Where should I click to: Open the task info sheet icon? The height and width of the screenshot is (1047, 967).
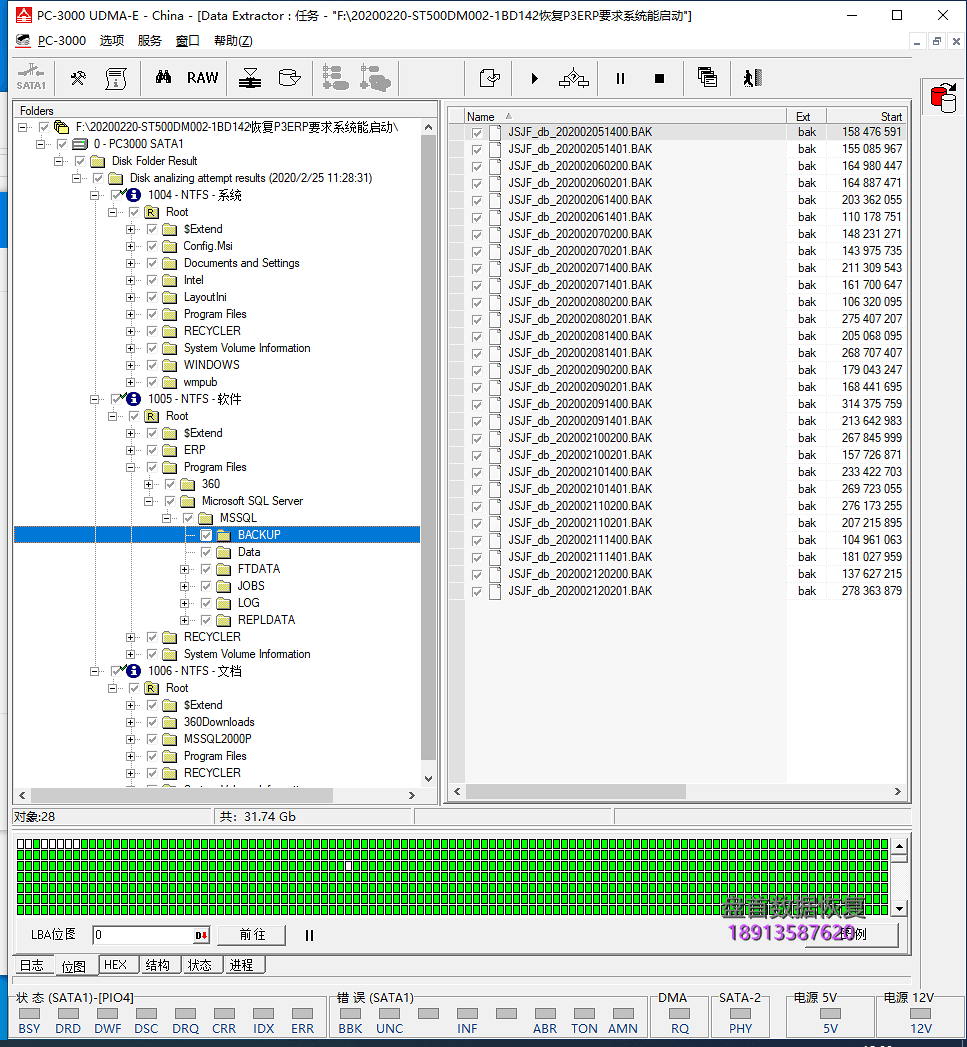(x=116, y=78)
